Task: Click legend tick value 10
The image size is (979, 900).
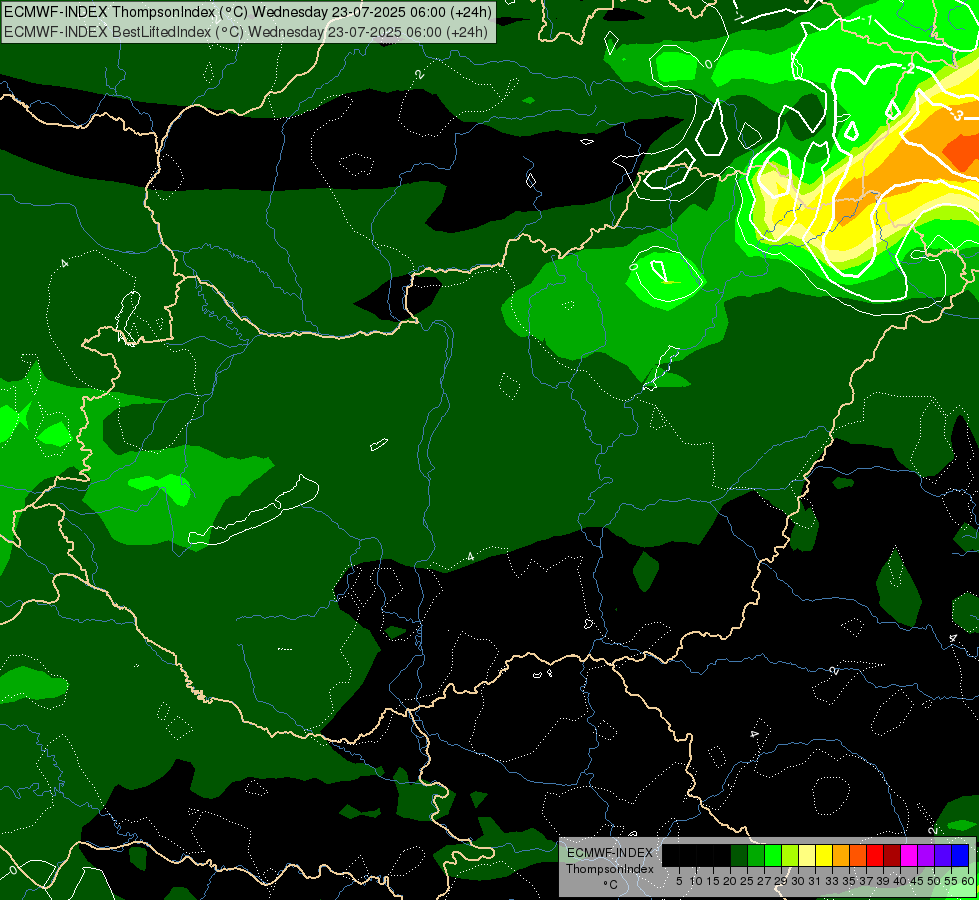Action: 696,881
